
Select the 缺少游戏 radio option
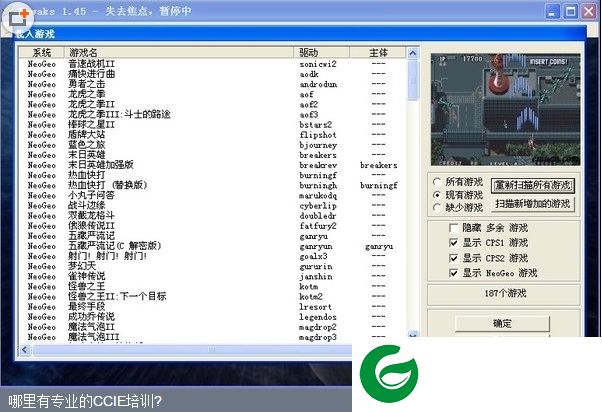coord(458,208)
